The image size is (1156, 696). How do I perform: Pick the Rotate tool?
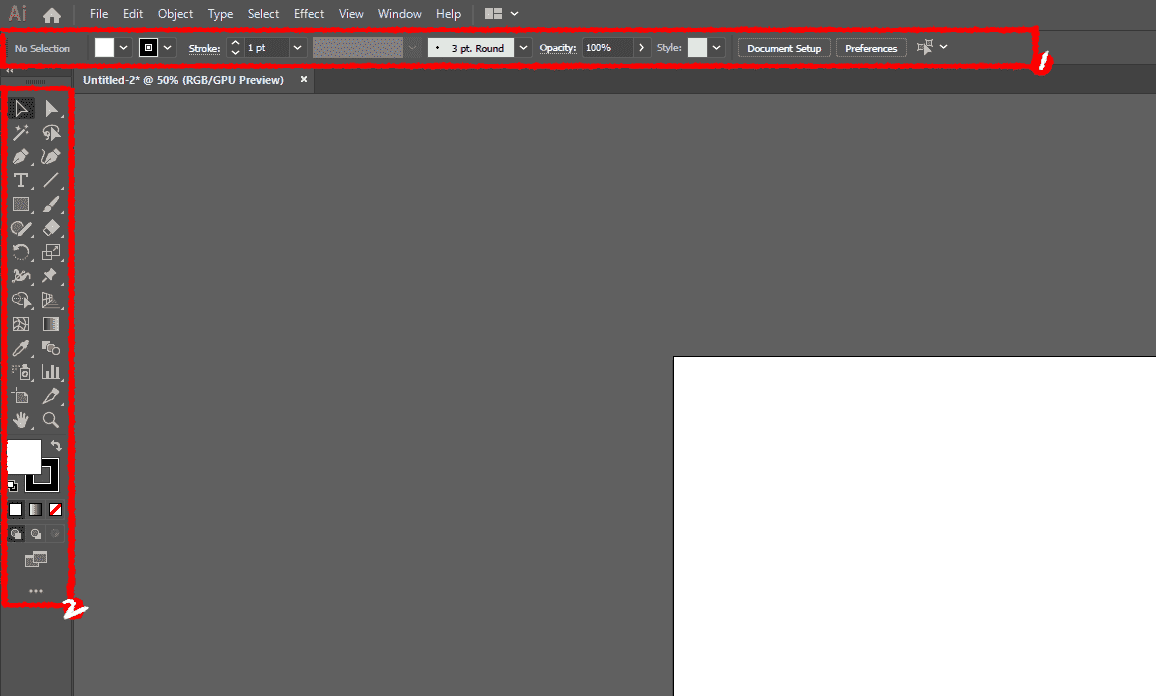[21, 252]
